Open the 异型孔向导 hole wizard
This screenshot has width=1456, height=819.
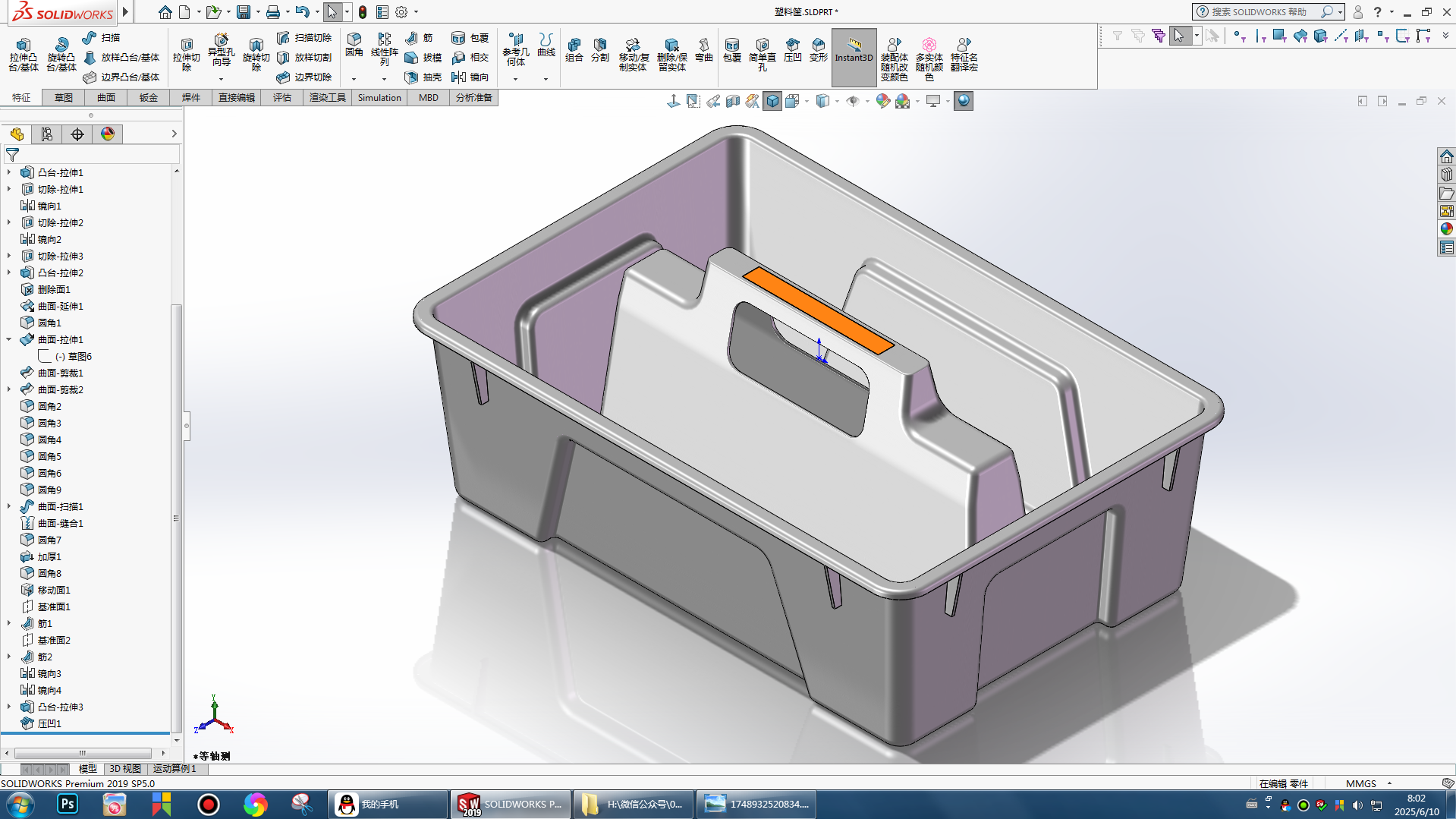tap(221, 50)
